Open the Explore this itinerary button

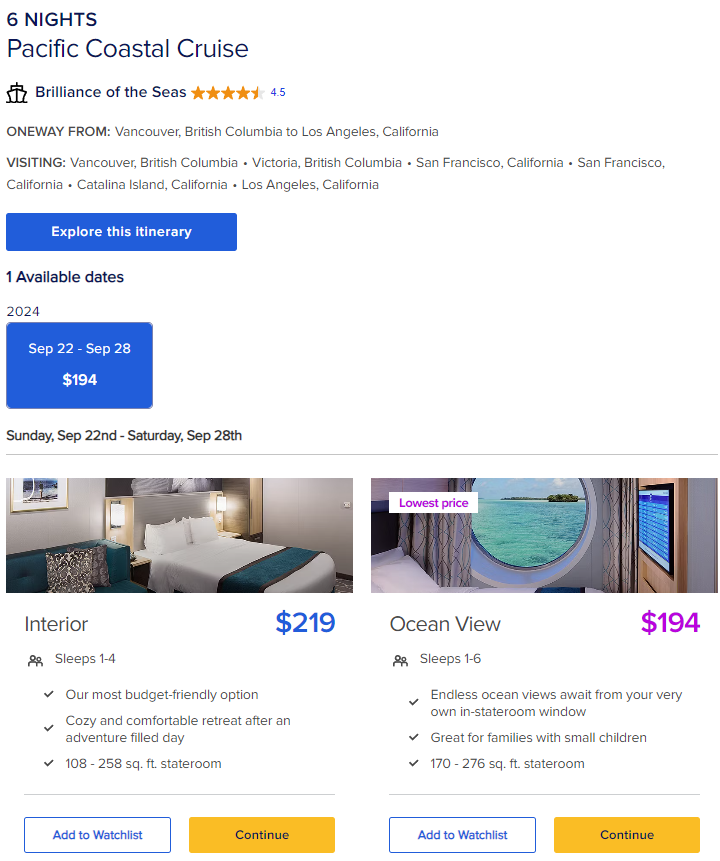coord(121,232)
